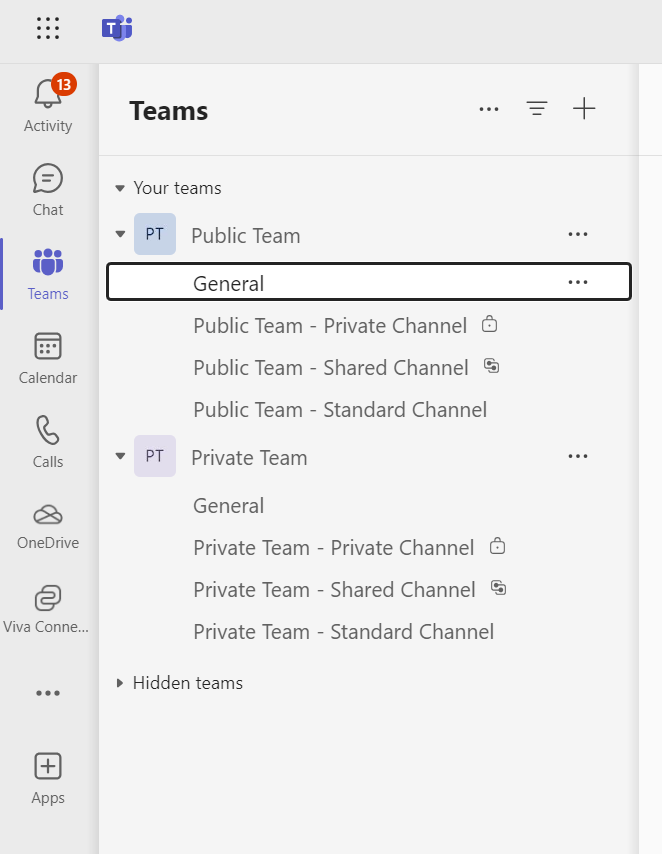Open the filter icon in the Teams header

coord(537,109)
